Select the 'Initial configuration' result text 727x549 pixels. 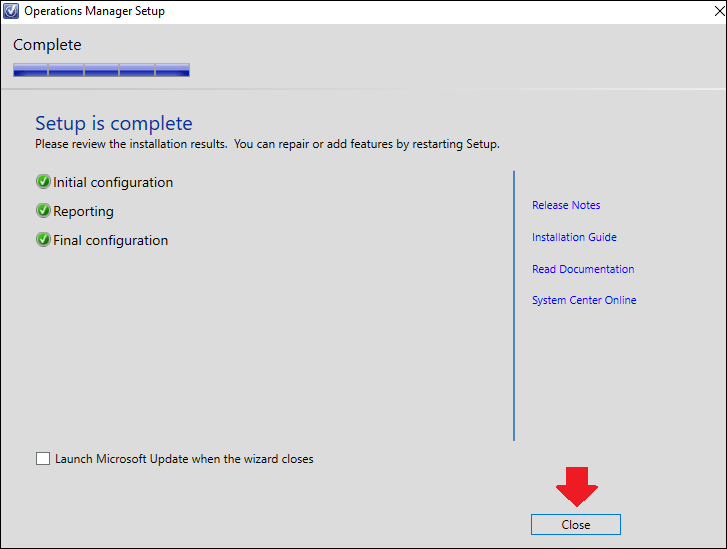pos(113,182)
